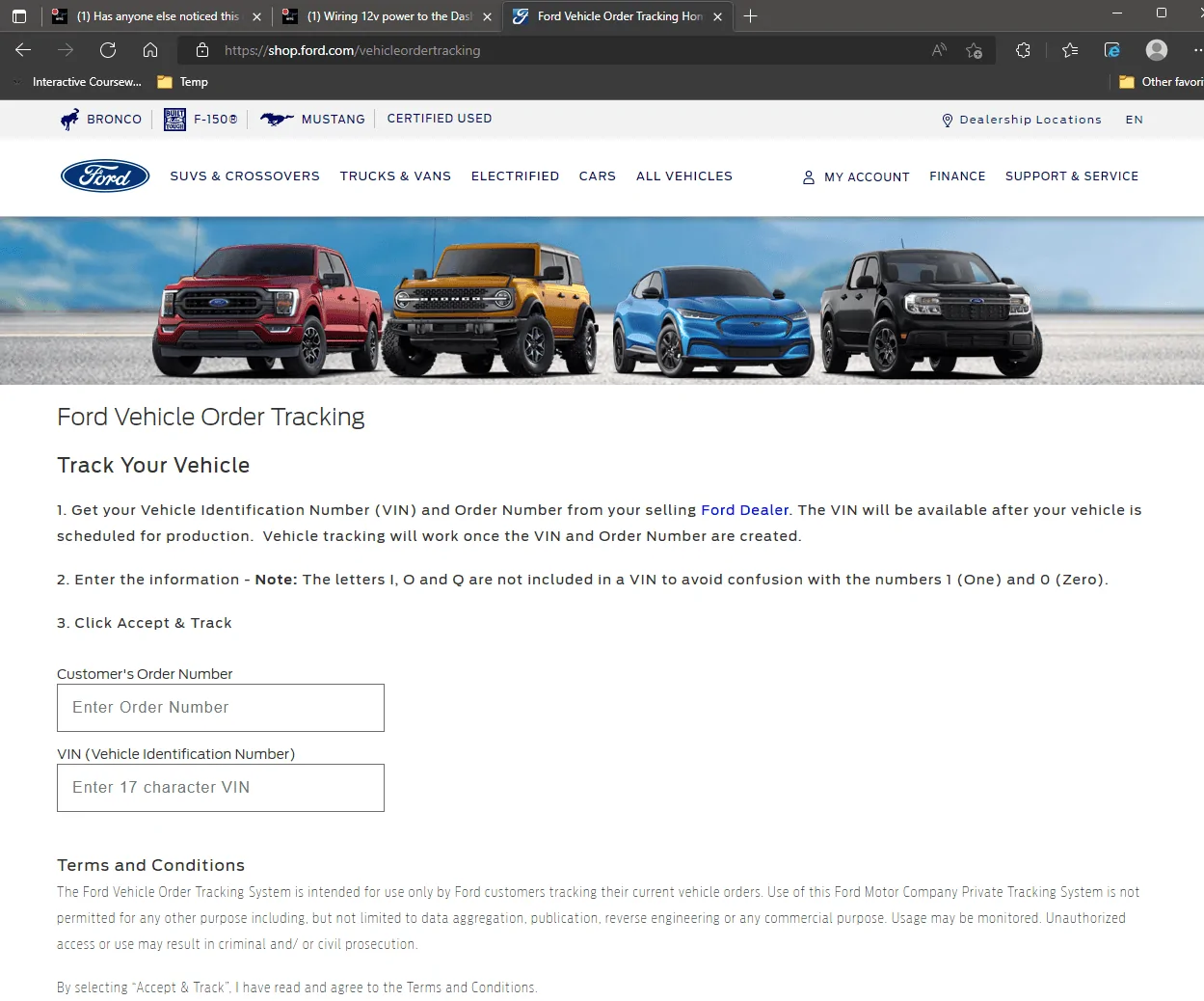The width and height of the screenshot is (1204, 1001).
Task: Go back to the previous page
Action: pos(23,50)
